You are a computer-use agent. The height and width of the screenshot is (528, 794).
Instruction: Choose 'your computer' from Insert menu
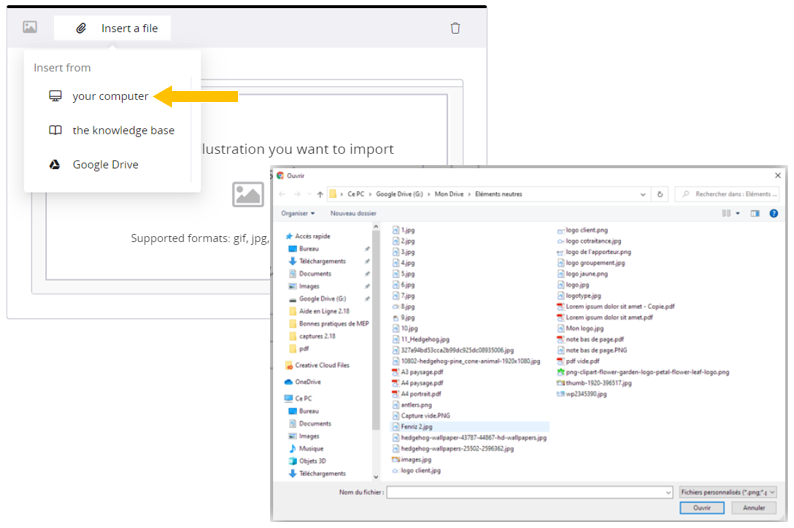click(x=110, y=96)
